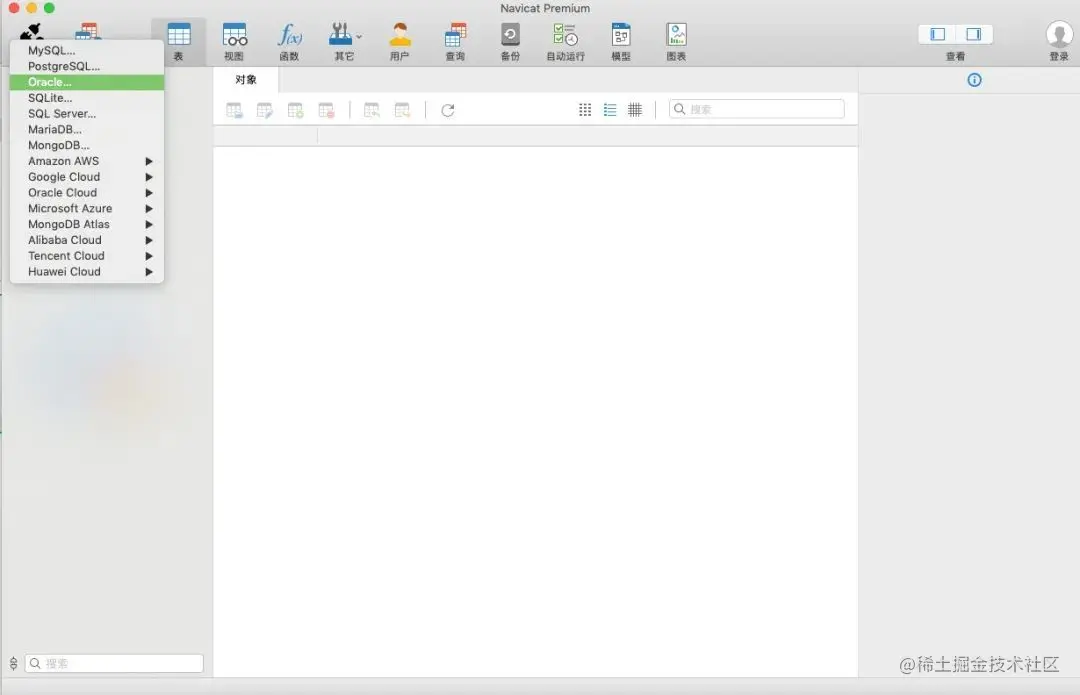Click the export wizard icon in object toolbar
Image resolution: width=1080 pixels, height=695 pixels.
(402, 110)
